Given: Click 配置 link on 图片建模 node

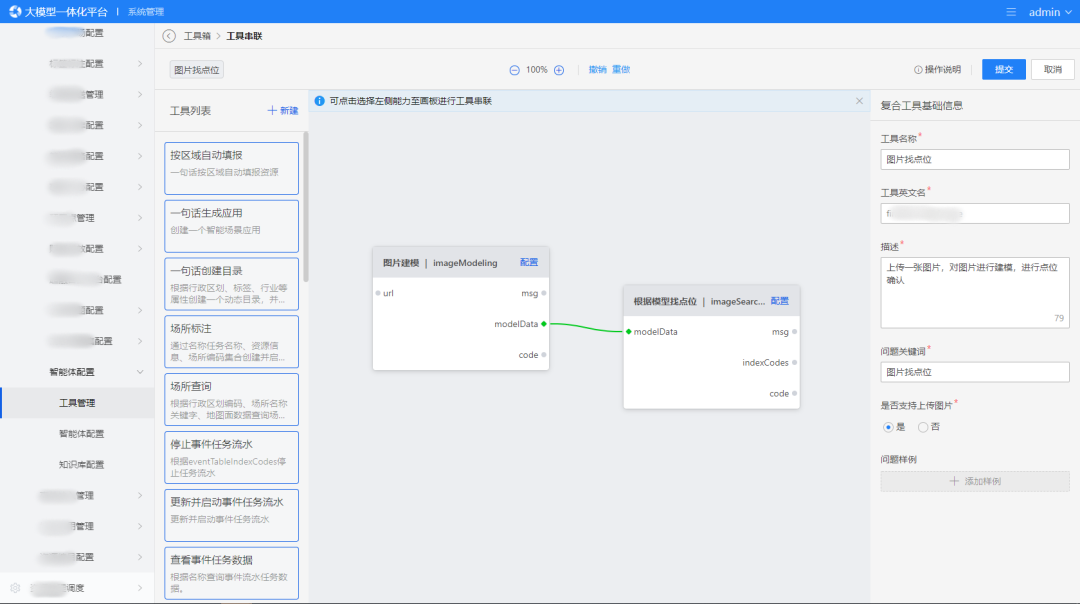Looking at the screenshot, I should point(528,263).
